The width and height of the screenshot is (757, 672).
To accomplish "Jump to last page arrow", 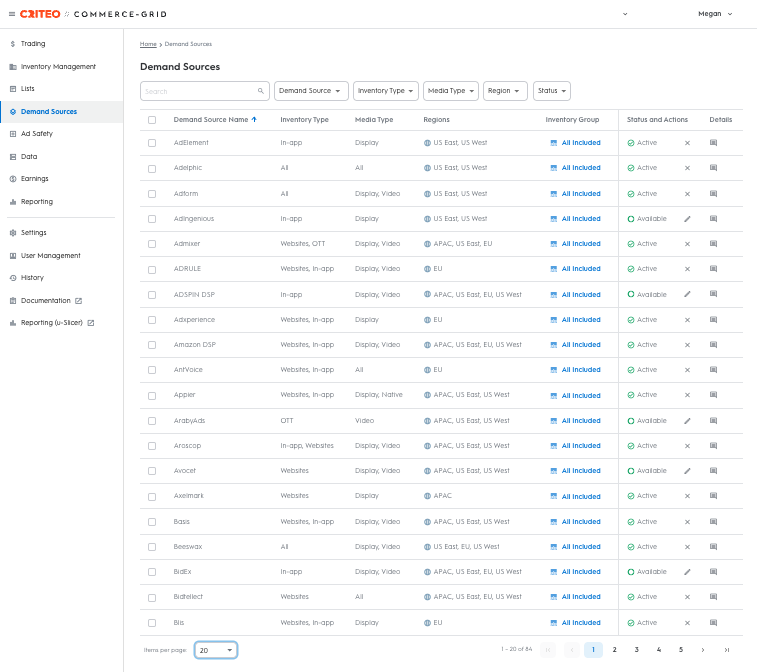I will (x=727, y=650).
